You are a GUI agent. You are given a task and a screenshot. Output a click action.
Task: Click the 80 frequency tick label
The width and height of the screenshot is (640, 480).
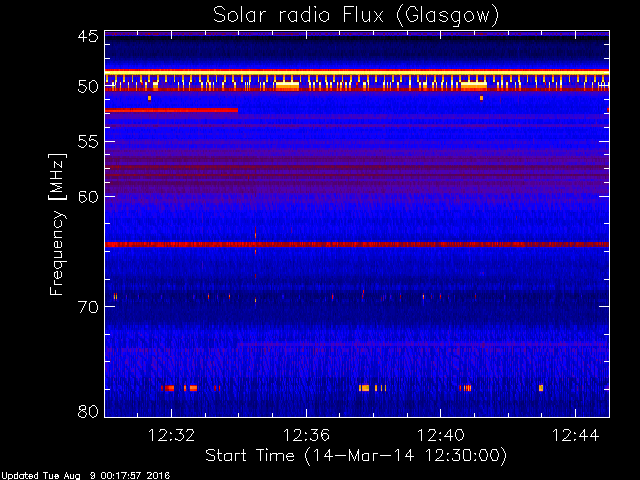[88, 411]
